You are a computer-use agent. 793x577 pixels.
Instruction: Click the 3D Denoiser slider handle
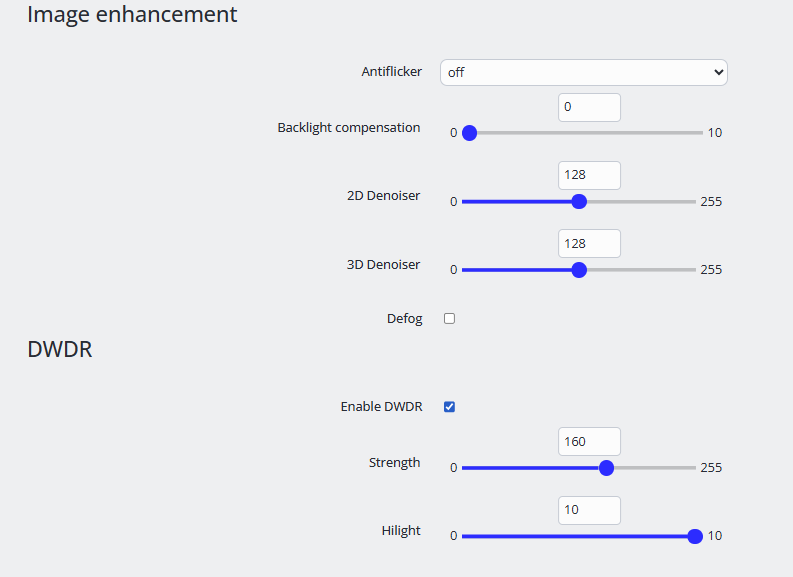point(578,270)
